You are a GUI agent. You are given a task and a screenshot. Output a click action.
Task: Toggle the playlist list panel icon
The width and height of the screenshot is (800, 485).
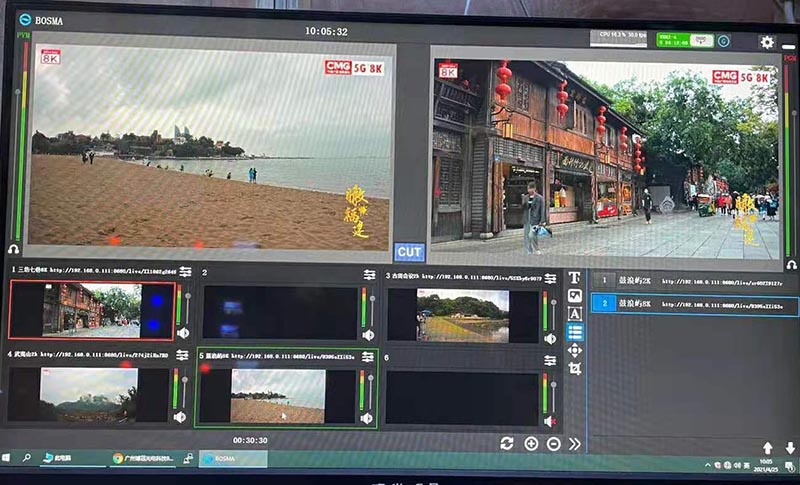(575, 332)
